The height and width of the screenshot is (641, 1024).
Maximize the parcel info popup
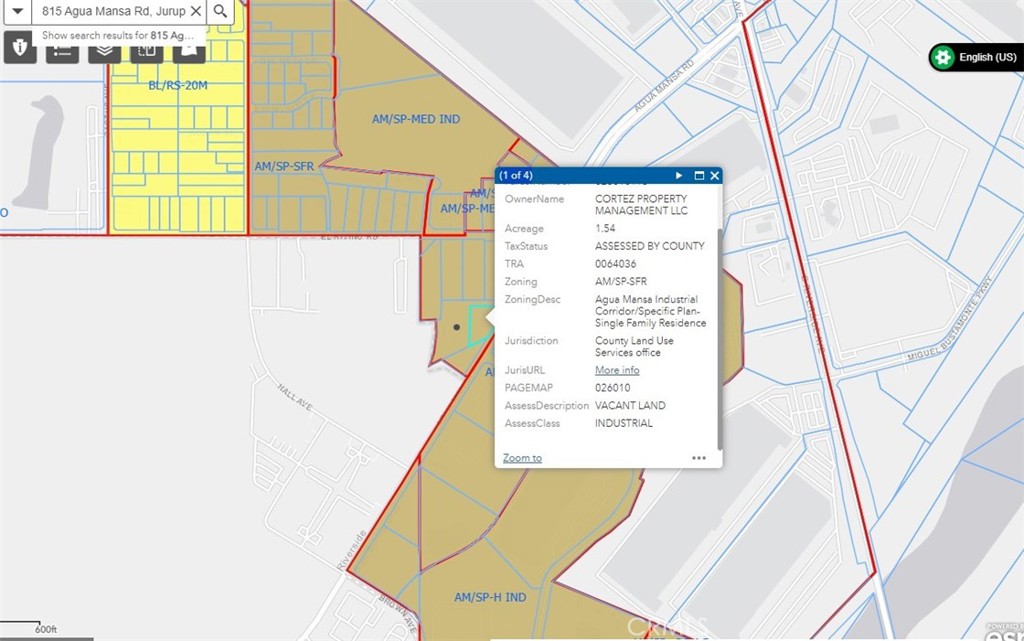click(x=699, y=176)
